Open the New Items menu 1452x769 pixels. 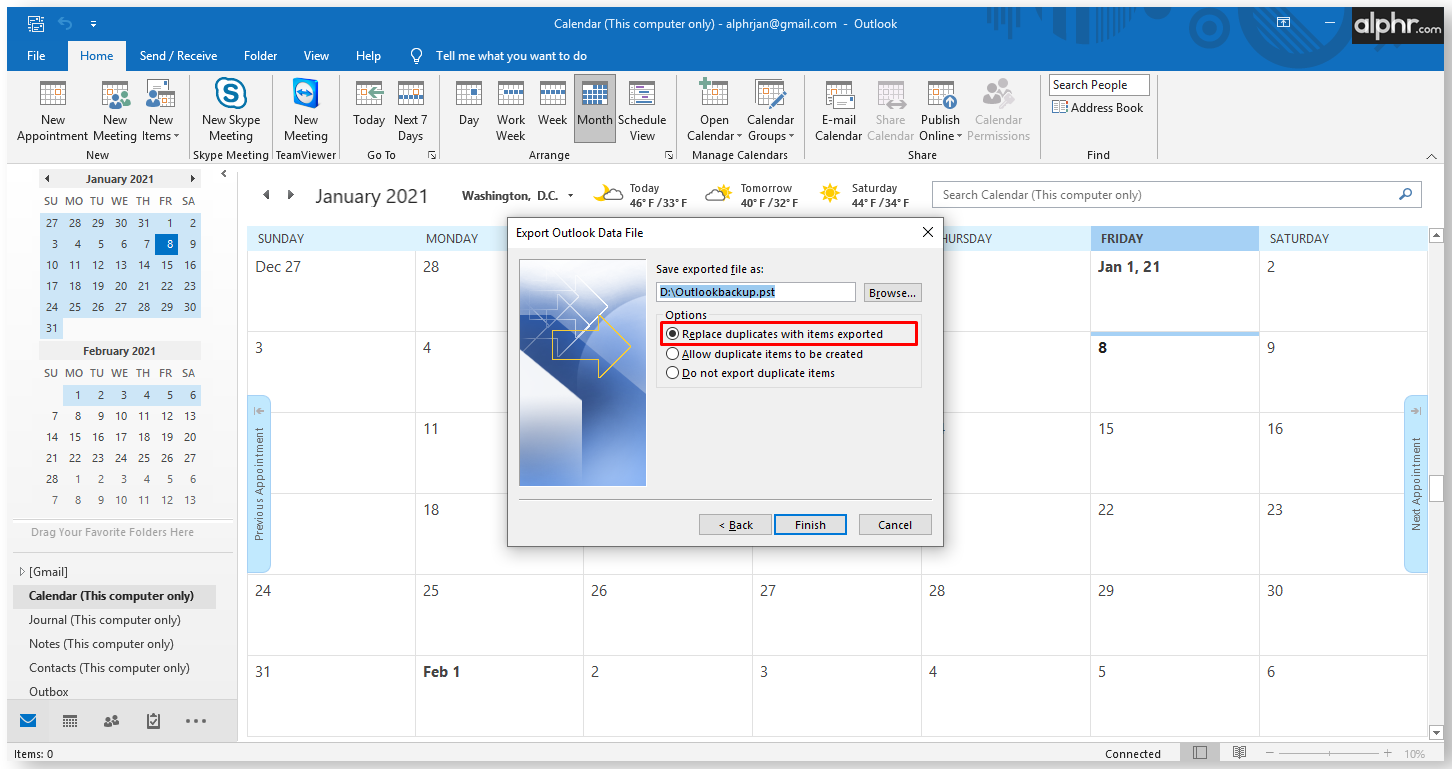(x=160, y=111)
